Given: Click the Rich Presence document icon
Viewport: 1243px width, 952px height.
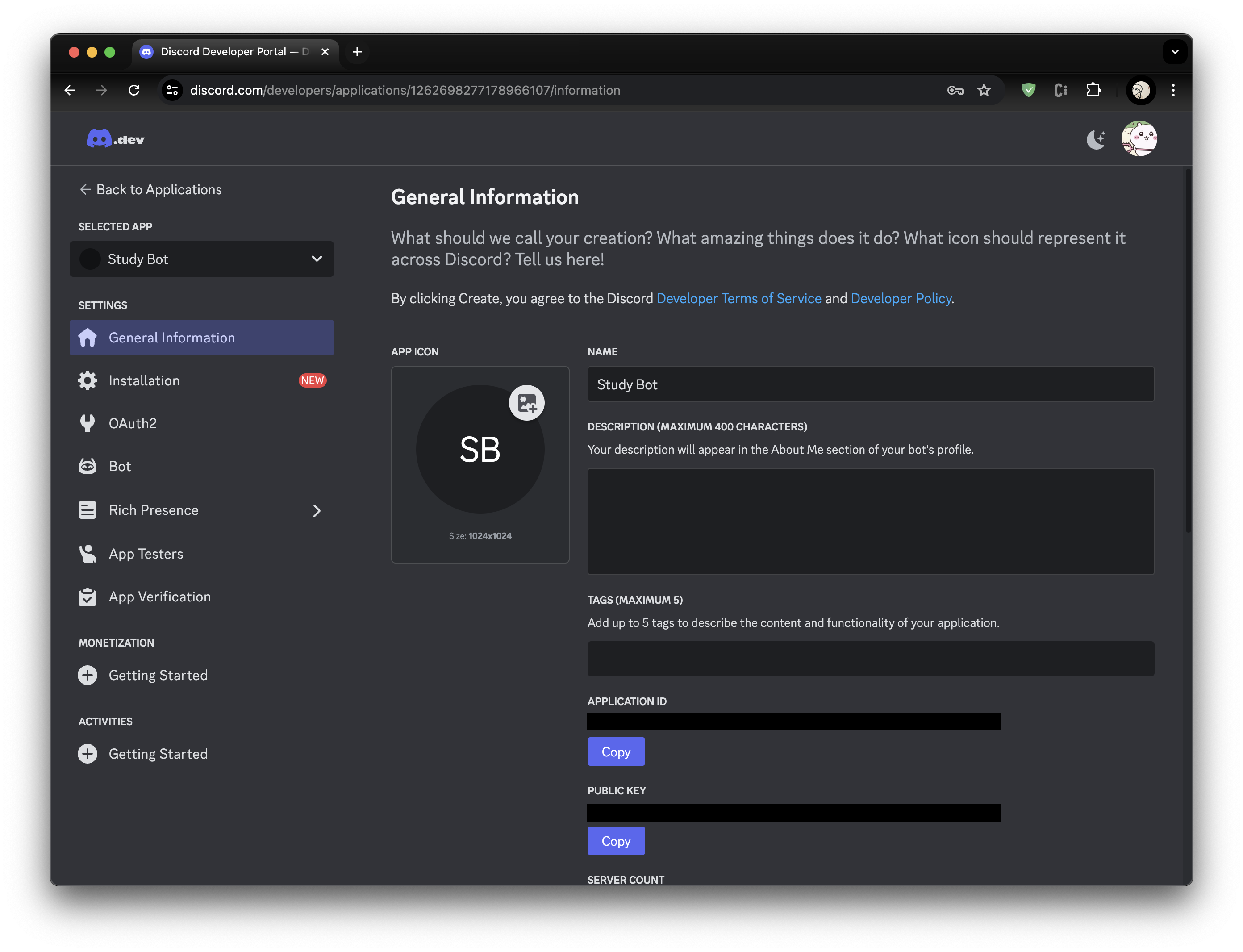Looking at the screenshot, I should (x=87, y=510).
